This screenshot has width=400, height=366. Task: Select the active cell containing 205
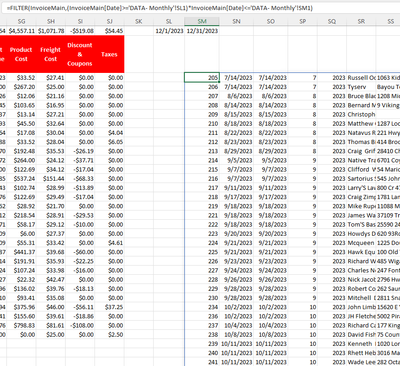202,78
